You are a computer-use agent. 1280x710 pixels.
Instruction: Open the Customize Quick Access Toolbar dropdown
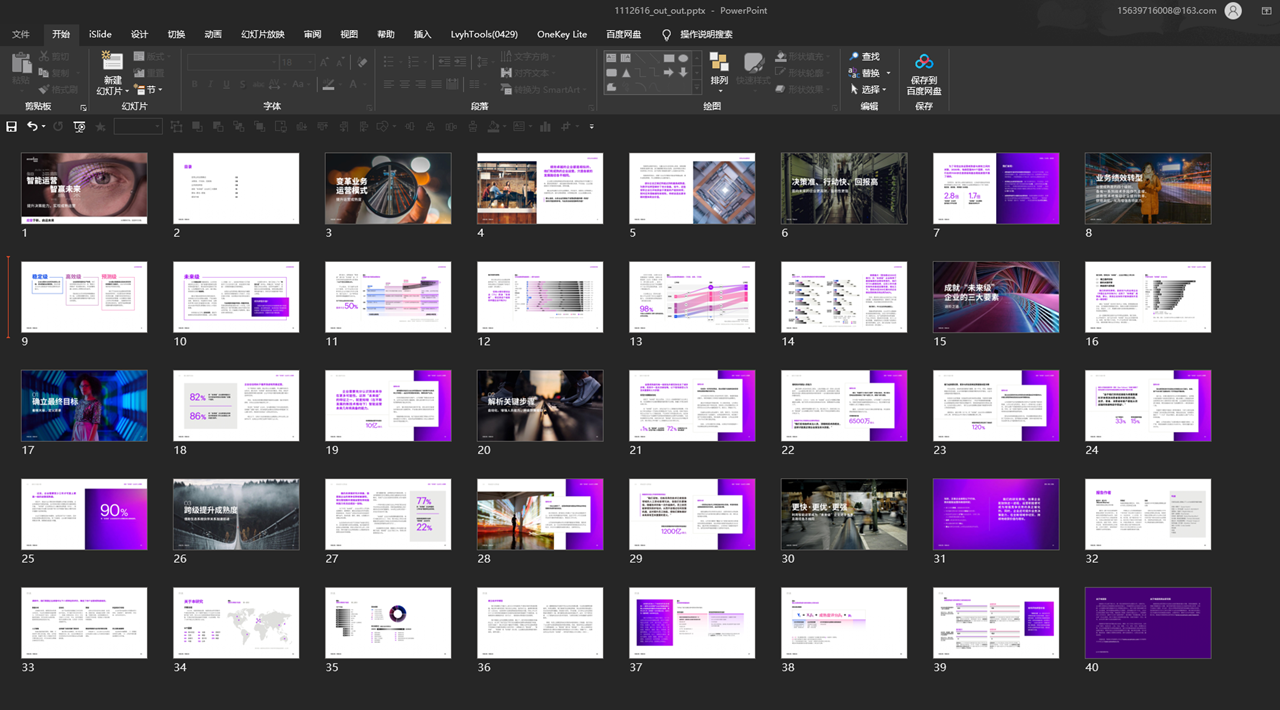[591, 127]
